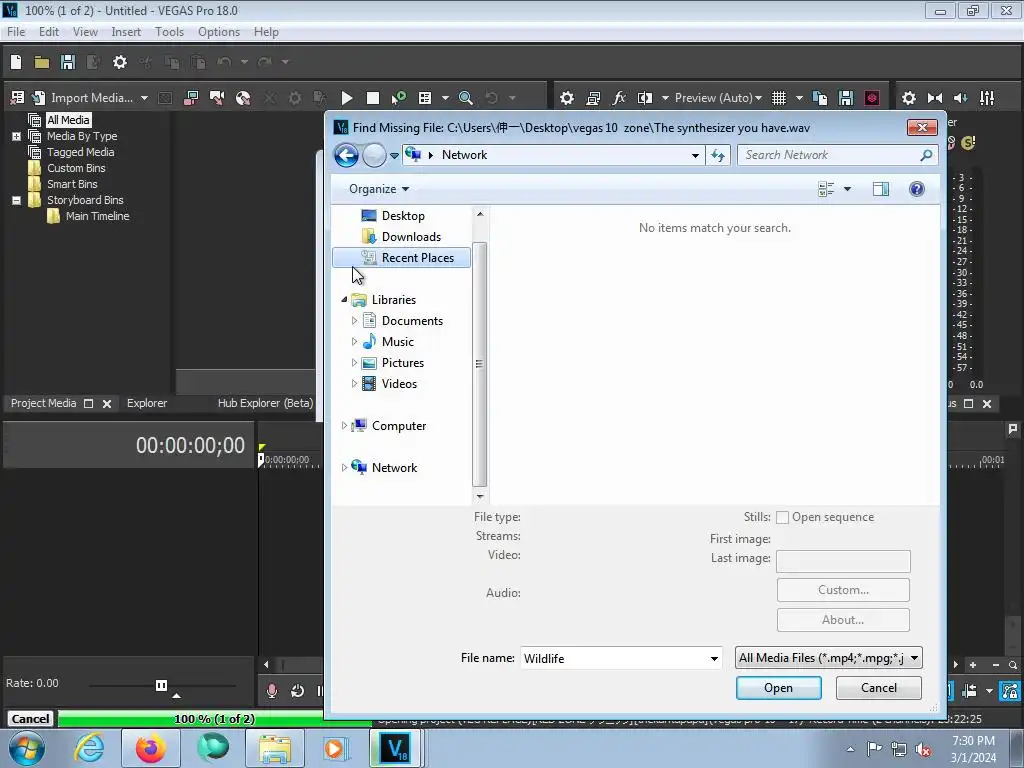Select the Main Timeline bin
The width and height of the screenshot is (1024, 768).
(x=97, y=216)
